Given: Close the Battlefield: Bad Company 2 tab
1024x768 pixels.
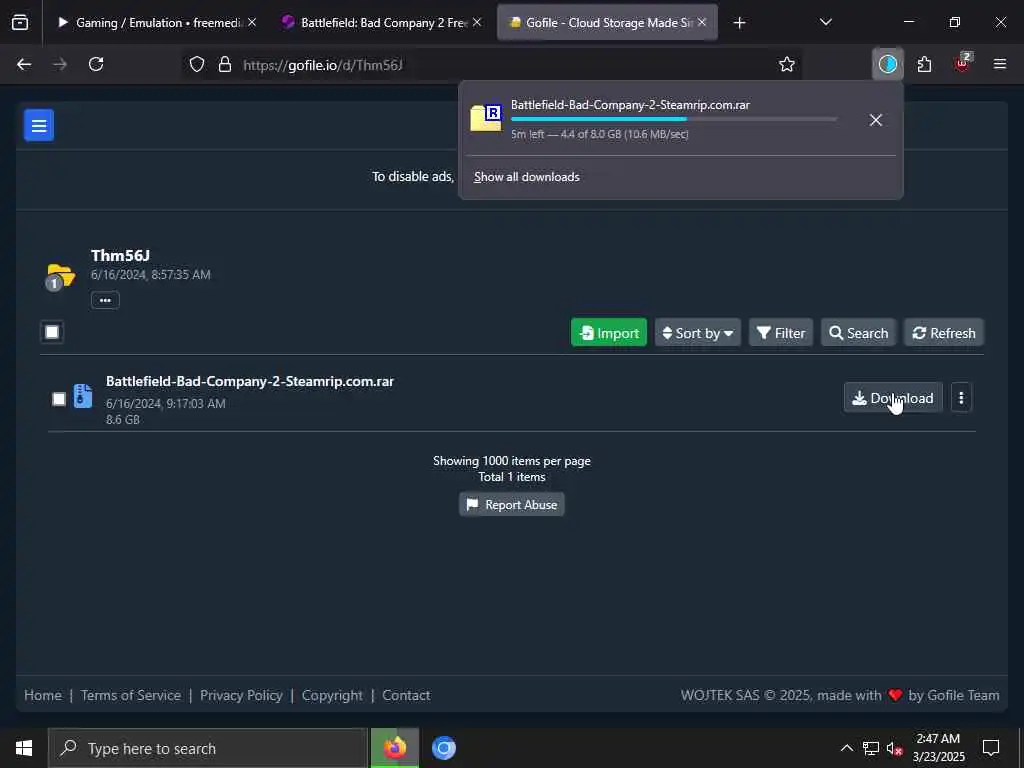Looking at the screenshot, I should (x=477, y=22).
